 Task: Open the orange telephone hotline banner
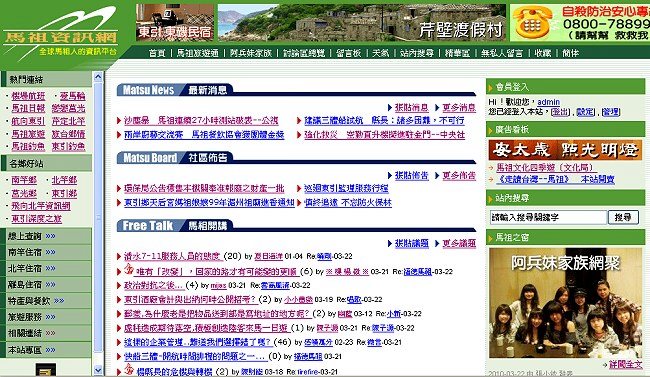point(580,22)
